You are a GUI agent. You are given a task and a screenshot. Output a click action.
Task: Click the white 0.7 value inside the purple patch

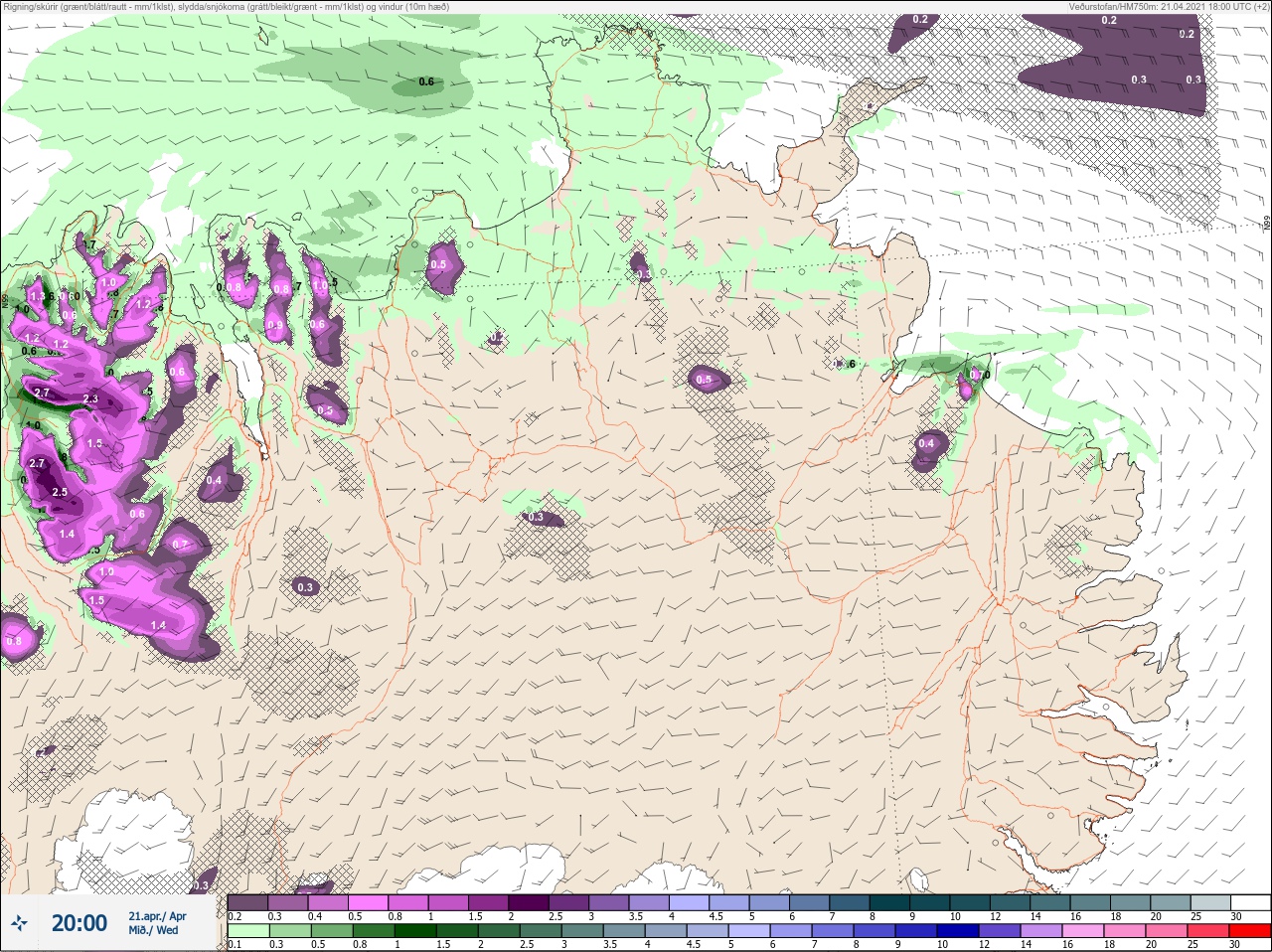180,545
